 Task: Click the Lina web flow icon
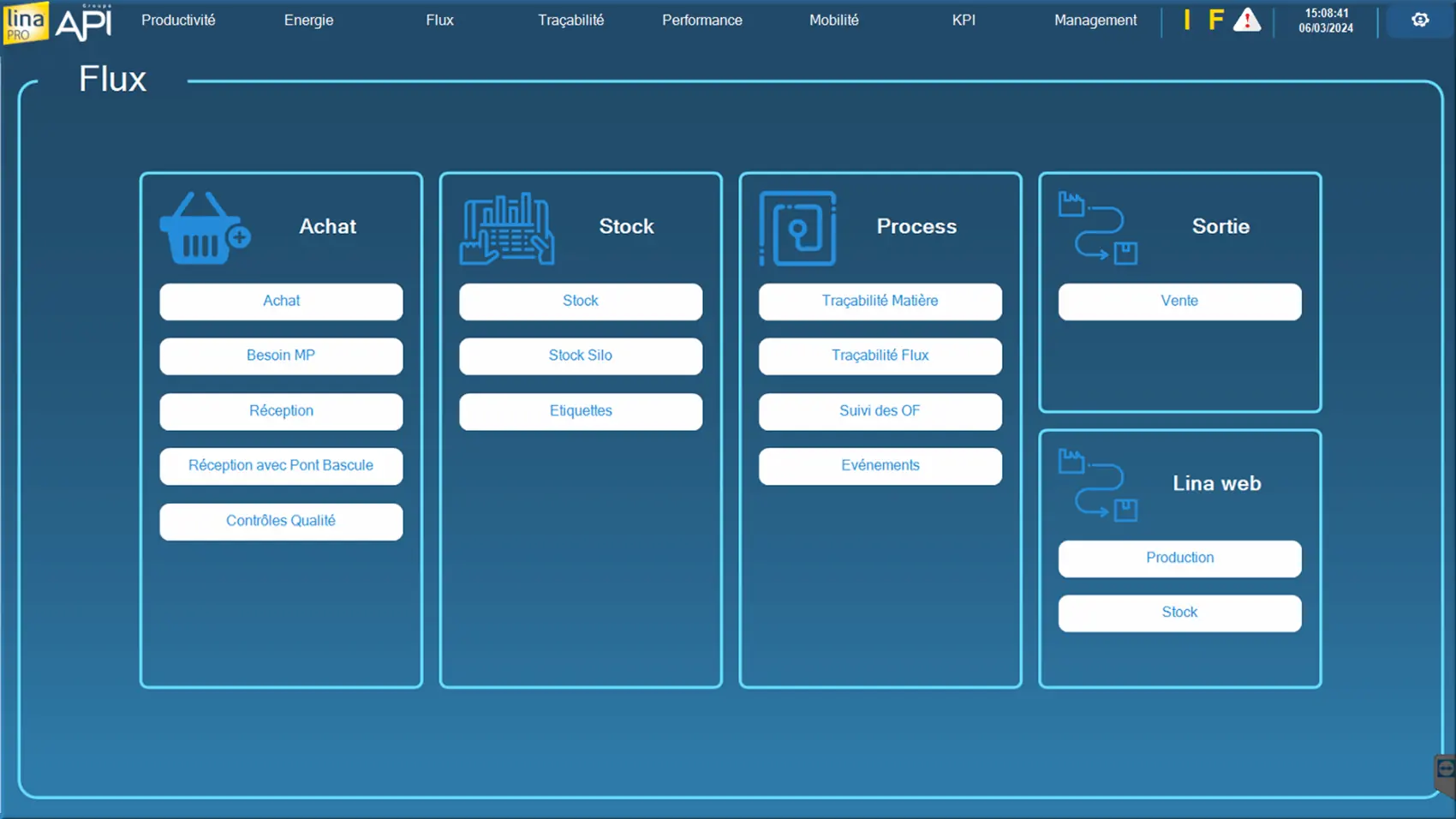[1097, 485]
